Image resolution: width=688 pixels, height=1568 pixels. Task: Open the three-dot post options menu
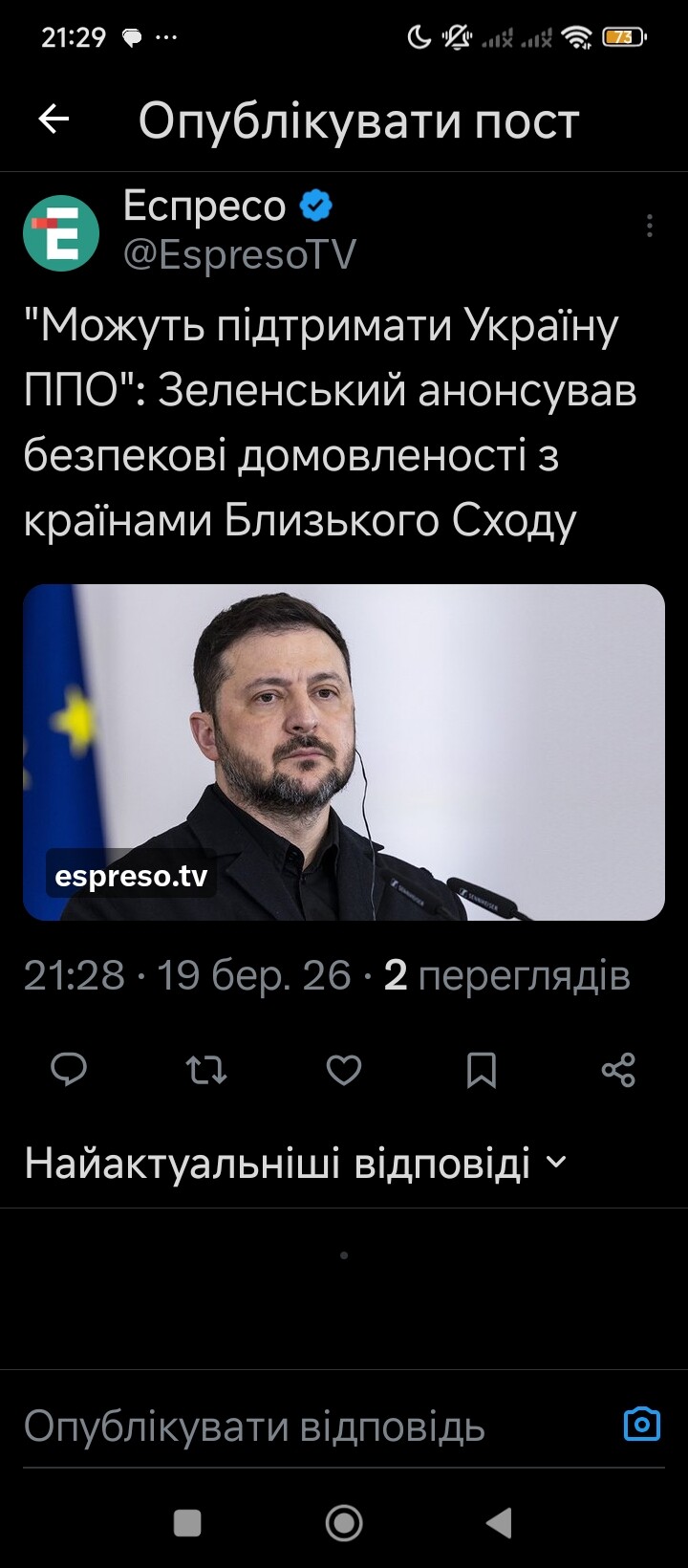tap(650, 226)
